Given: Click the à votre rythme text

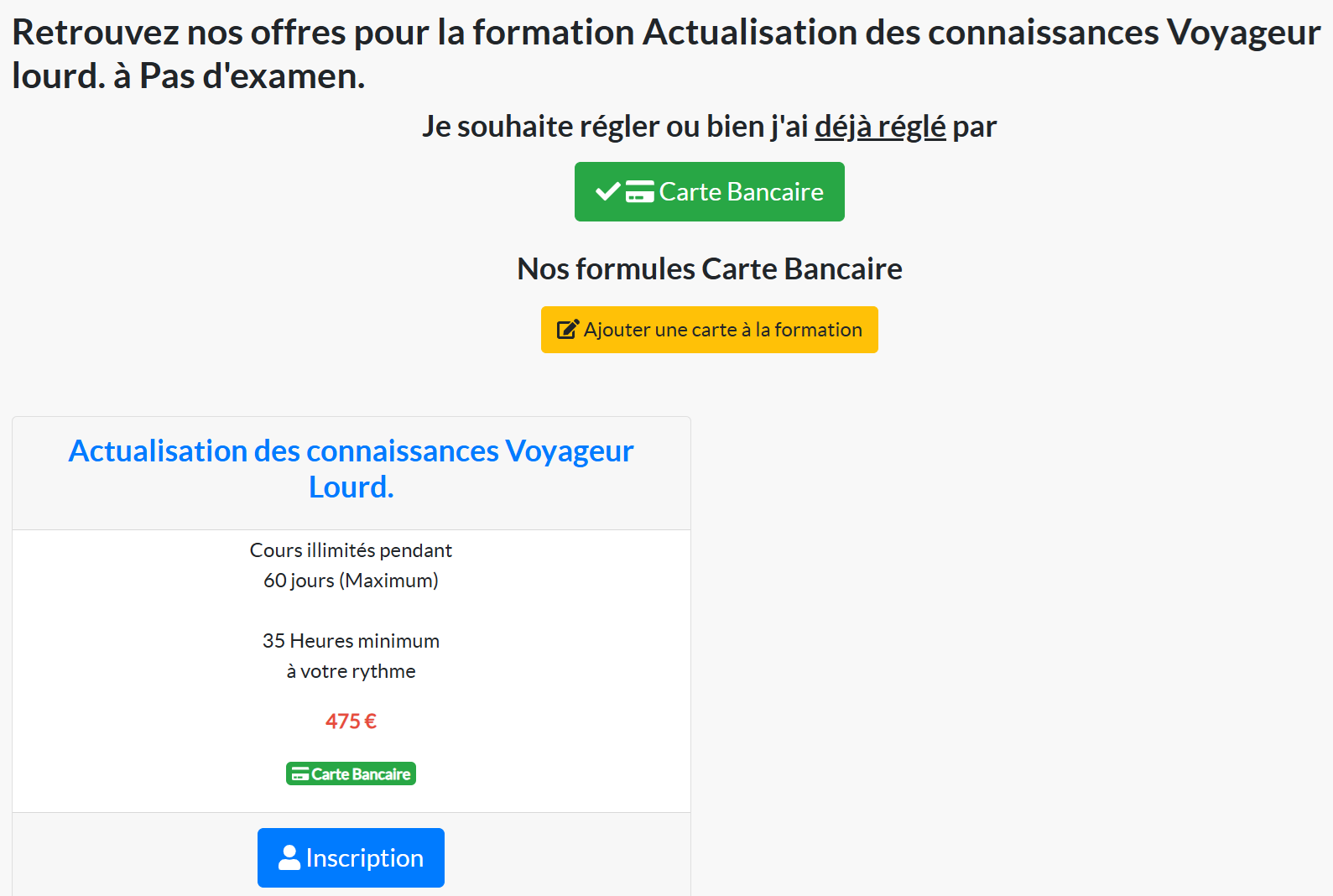Looking at the screenshot, I should tap(351, 671).
